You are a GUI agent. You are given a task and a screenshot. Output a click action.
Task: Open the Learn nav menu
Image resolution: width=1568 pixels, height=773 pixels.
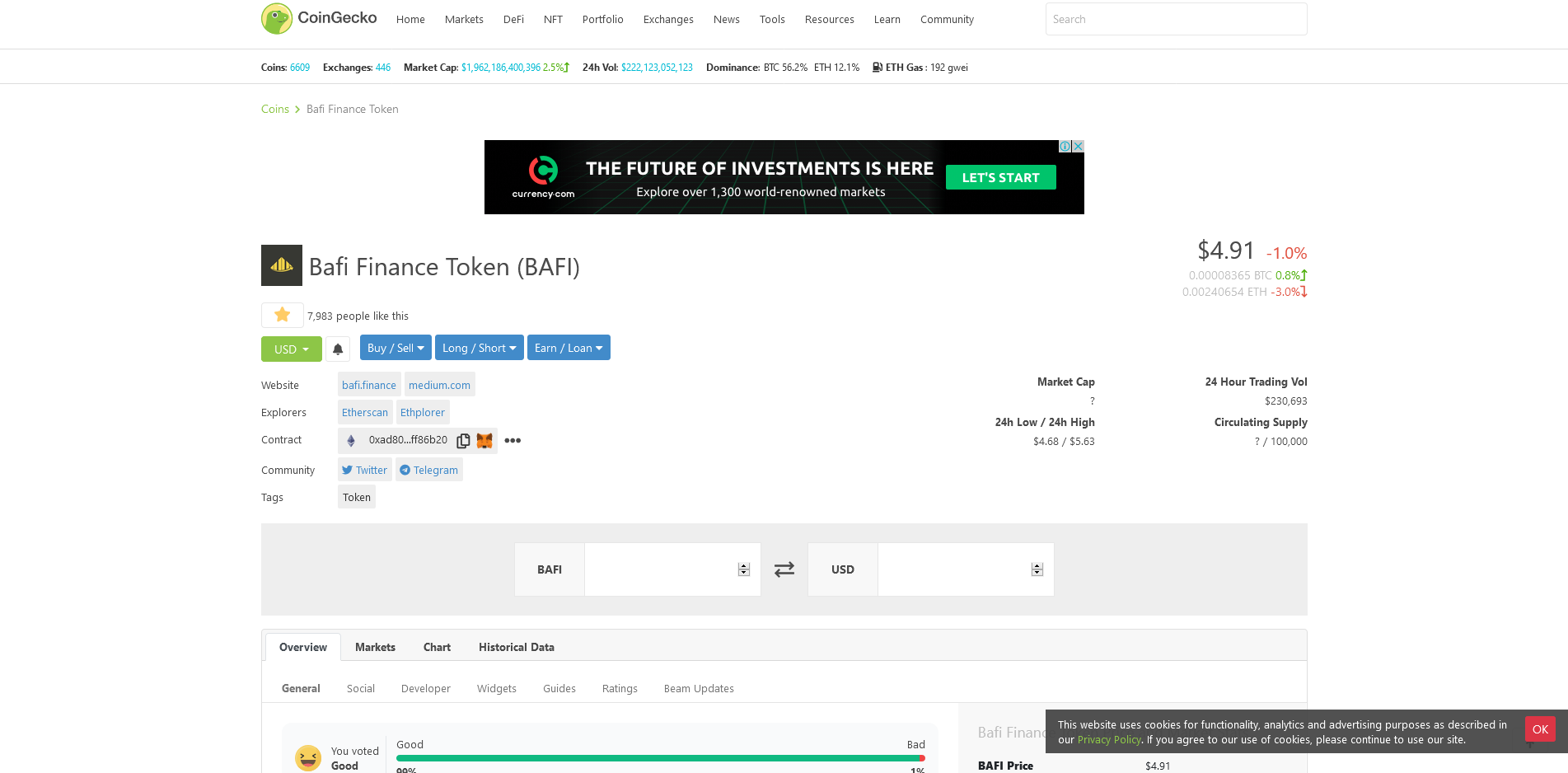click(x=887, y=19)
